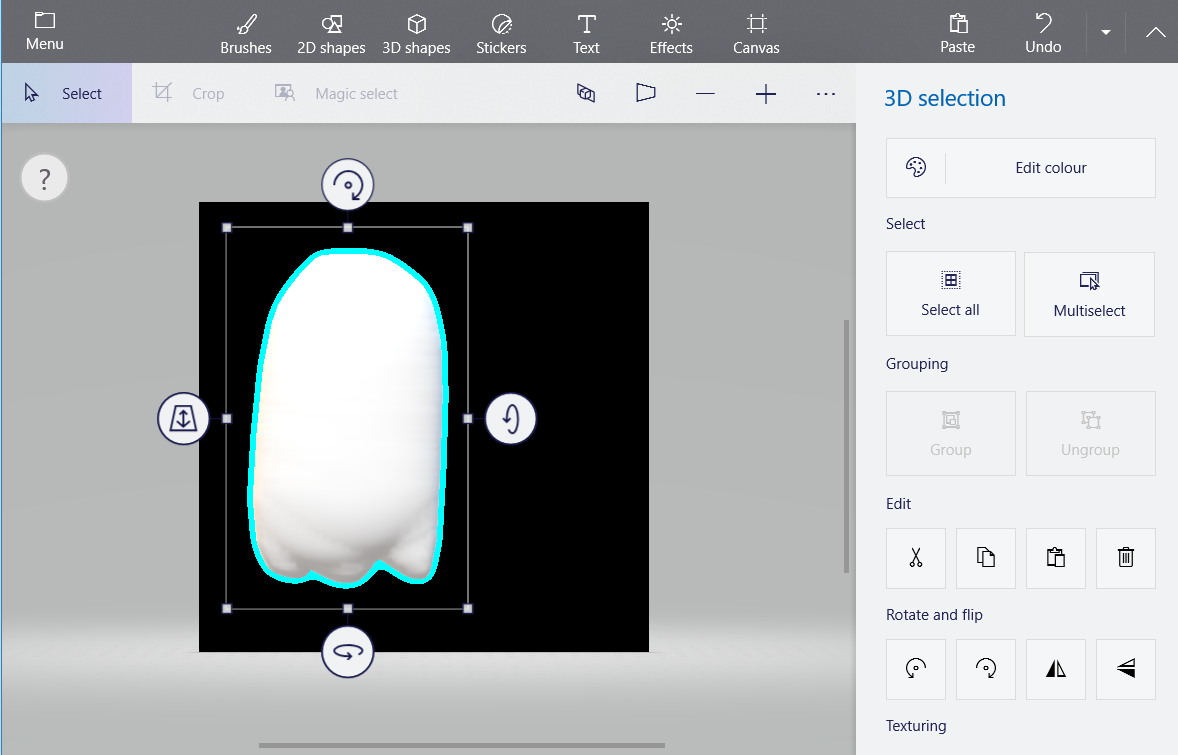Collapse the ribbon with the up chevron
This screenshot has width=1178, height=755.
point(1155,32)
